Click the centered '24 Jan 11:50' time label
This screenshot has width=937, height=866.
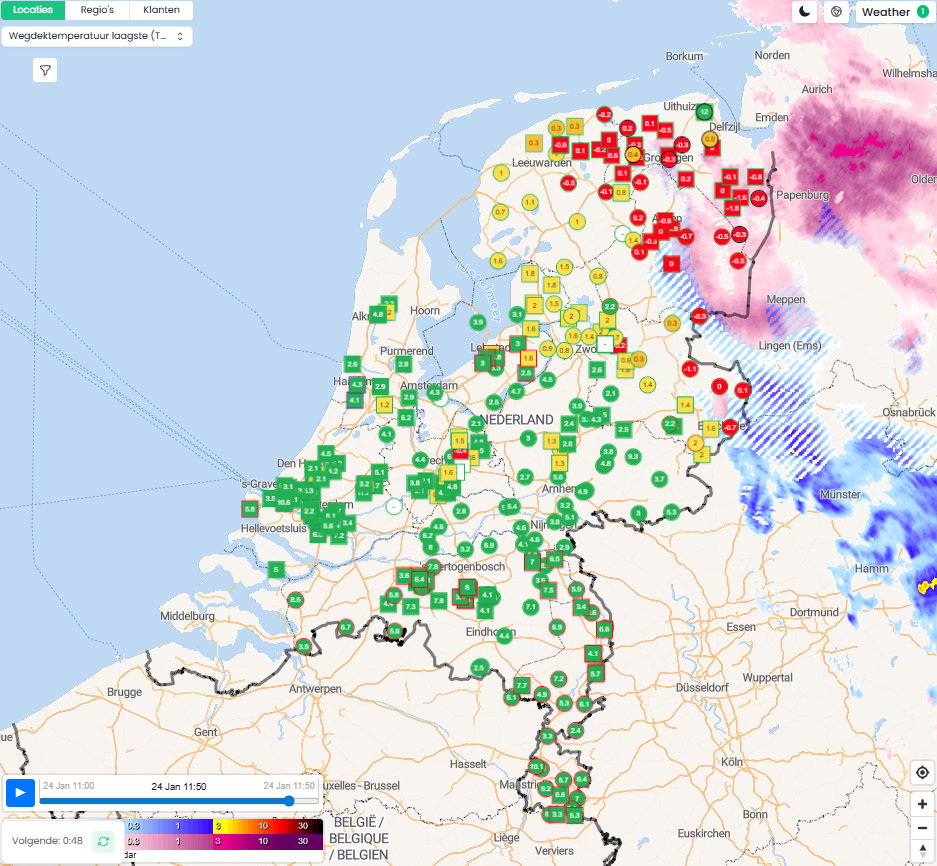pyautogui.click(x=179, y=787)
